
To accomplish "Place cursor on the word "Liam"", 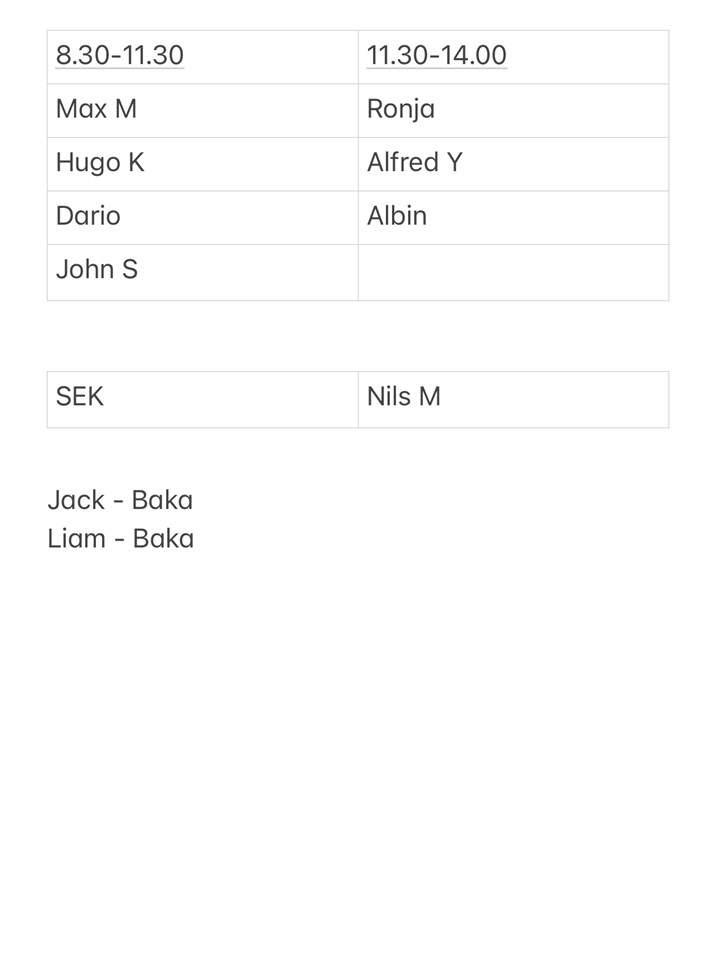I will [x=76, y=539].
